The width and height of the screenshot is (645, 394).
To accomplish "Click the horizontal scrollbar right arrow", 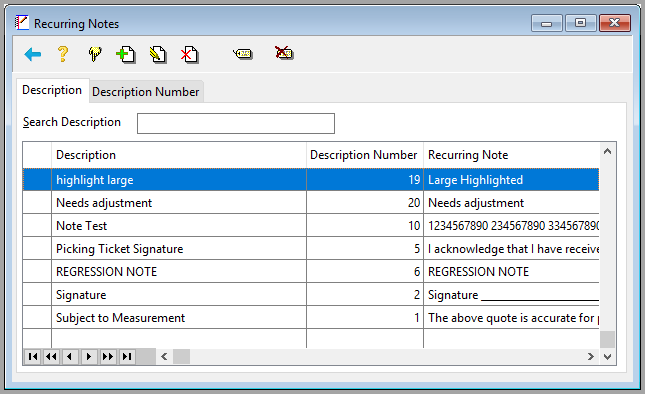I will click(x=591, y=357).
